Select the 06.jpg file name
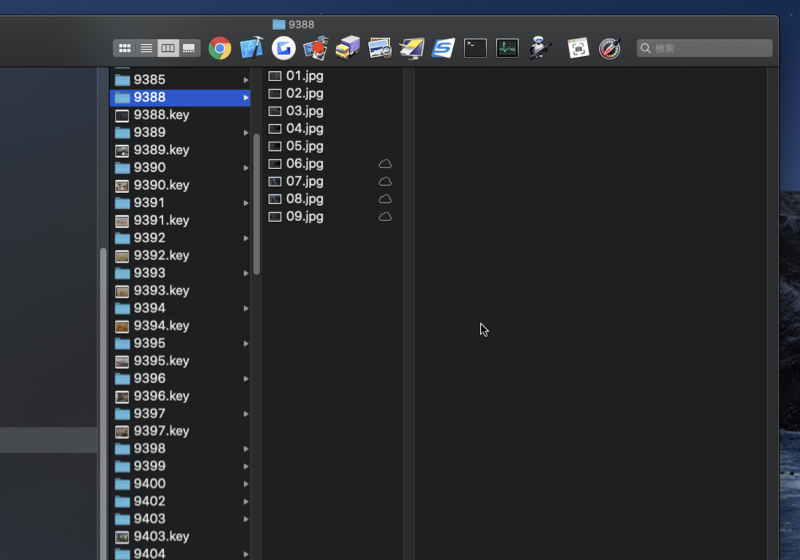This screenshot has height=560, width=800. (x=305, y=164)
